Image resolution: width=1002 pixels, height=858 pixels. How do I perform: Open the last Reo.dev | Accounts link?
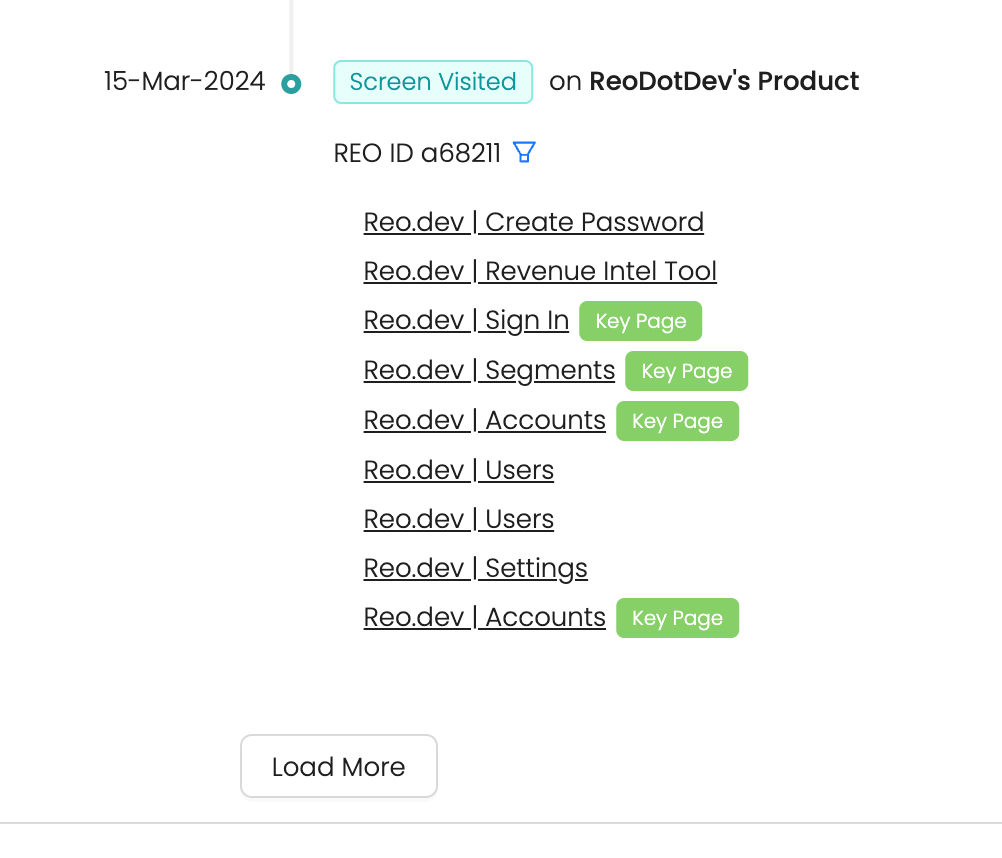(484, 617)
